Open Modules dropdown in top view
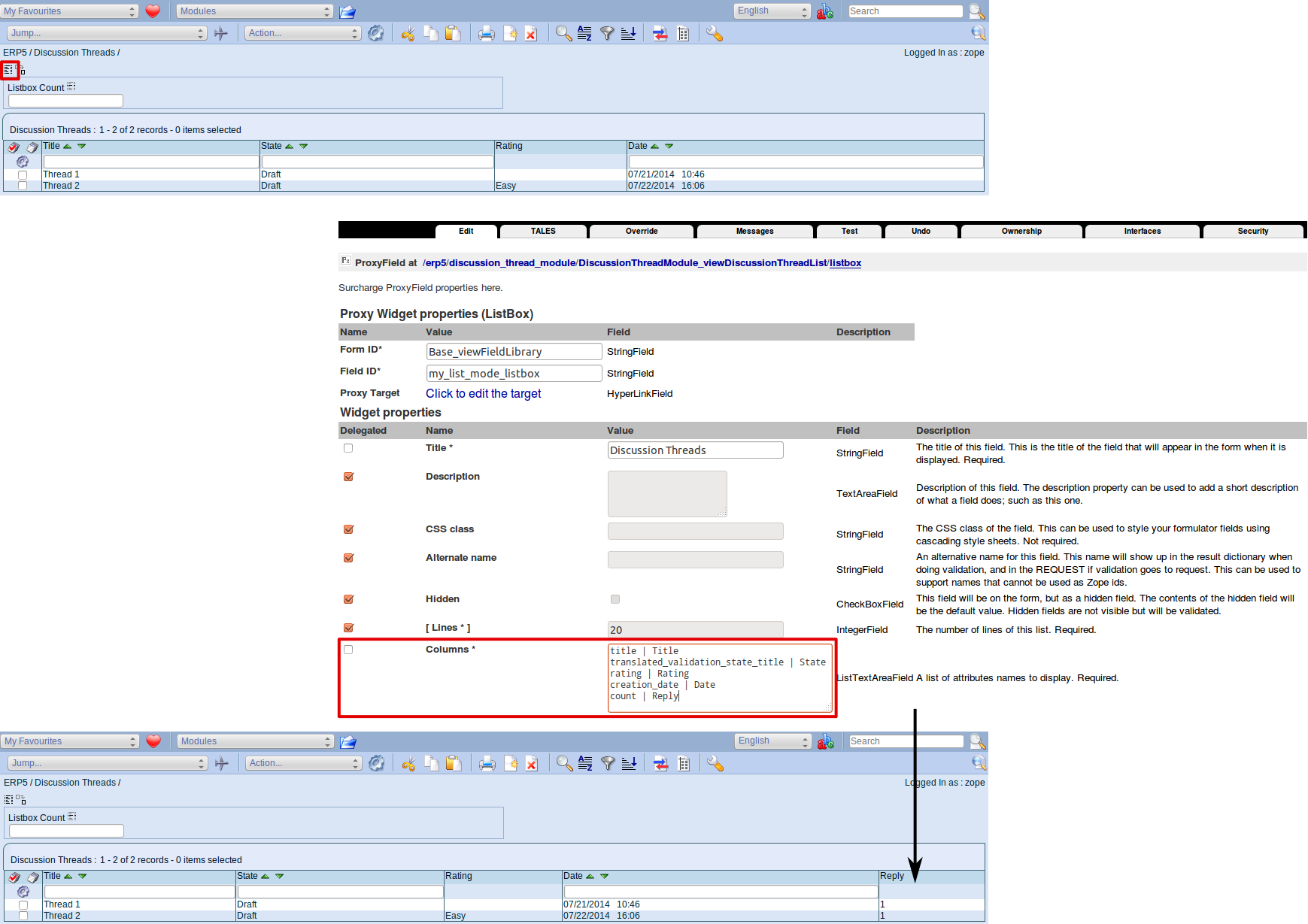The image size is (1308, 924). pyautogui.click(x=255, y=11)
